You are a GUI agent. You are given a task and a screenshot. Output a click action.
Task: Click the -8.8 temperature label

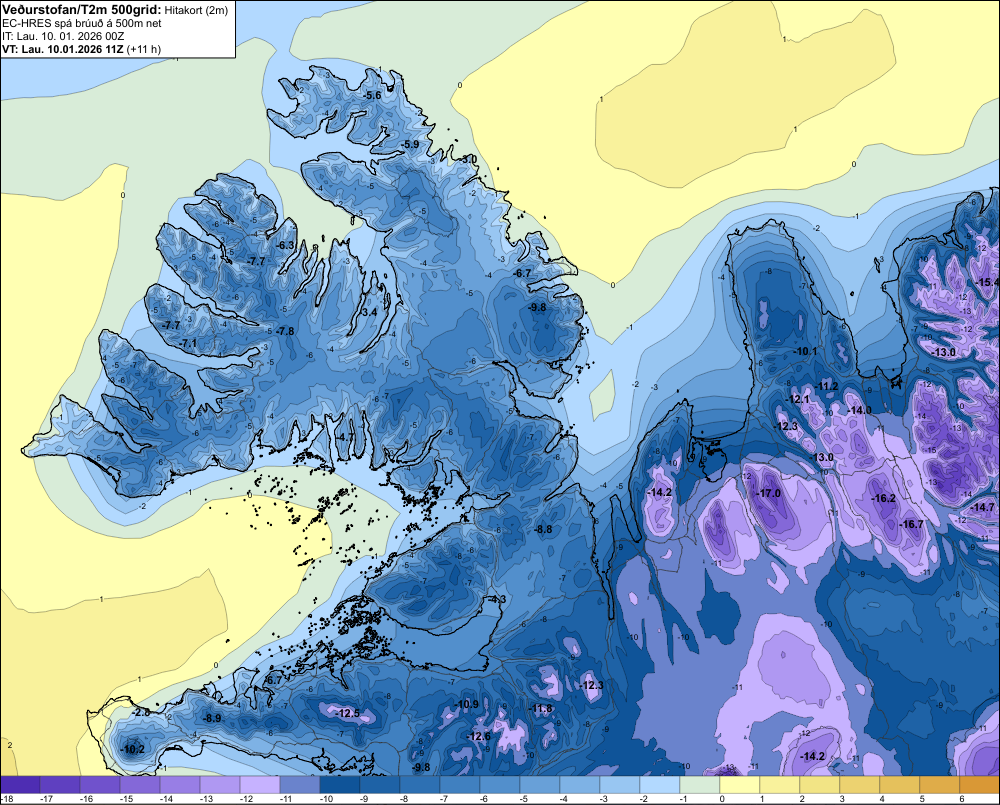click(543, 529)
